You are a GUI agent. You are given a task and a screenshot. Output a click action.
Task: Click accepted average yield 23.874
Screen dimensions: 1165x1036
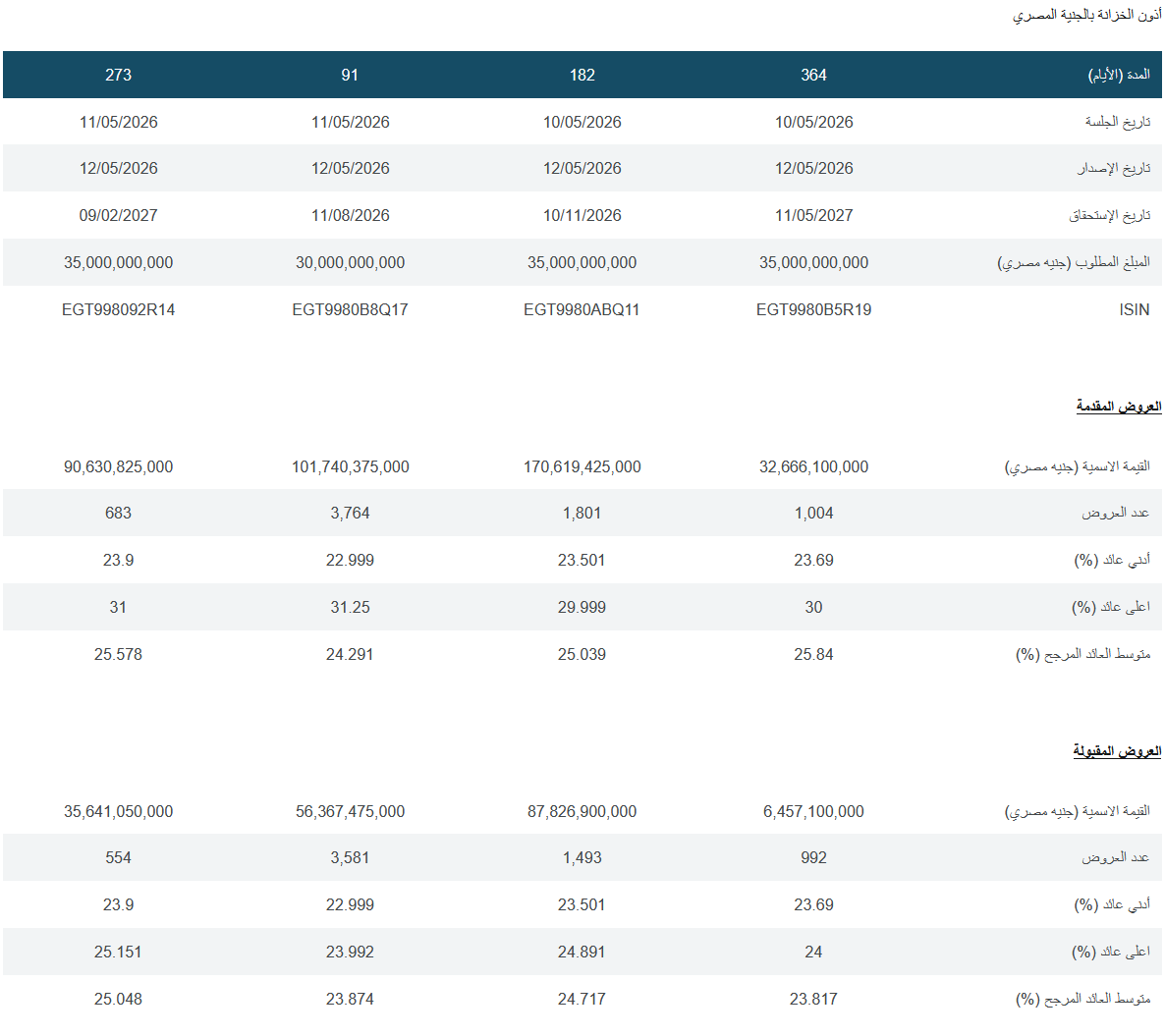[x=350, y=999]
